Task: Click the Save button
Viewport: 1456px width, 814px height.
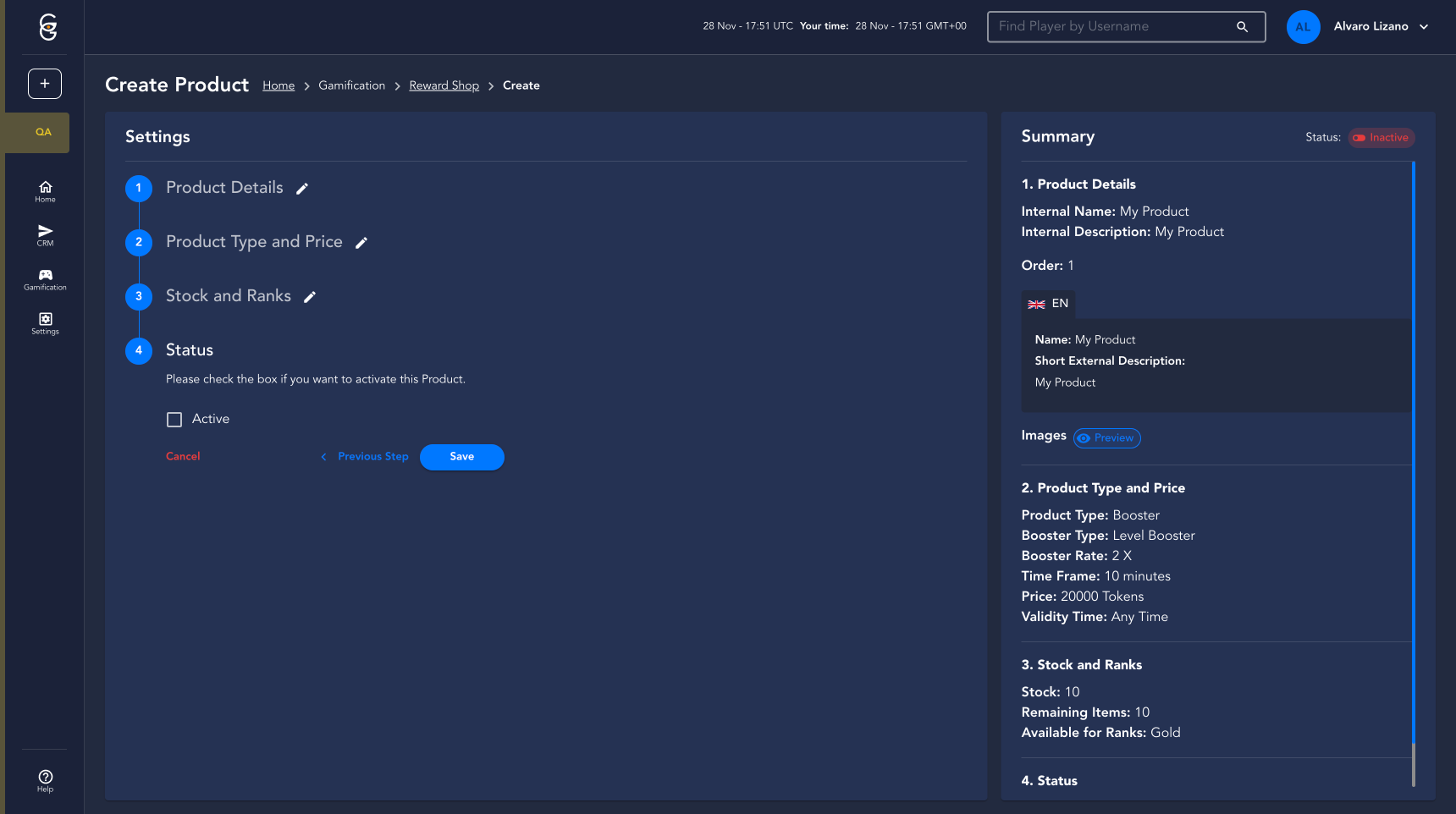Action: tap(461, 457)
